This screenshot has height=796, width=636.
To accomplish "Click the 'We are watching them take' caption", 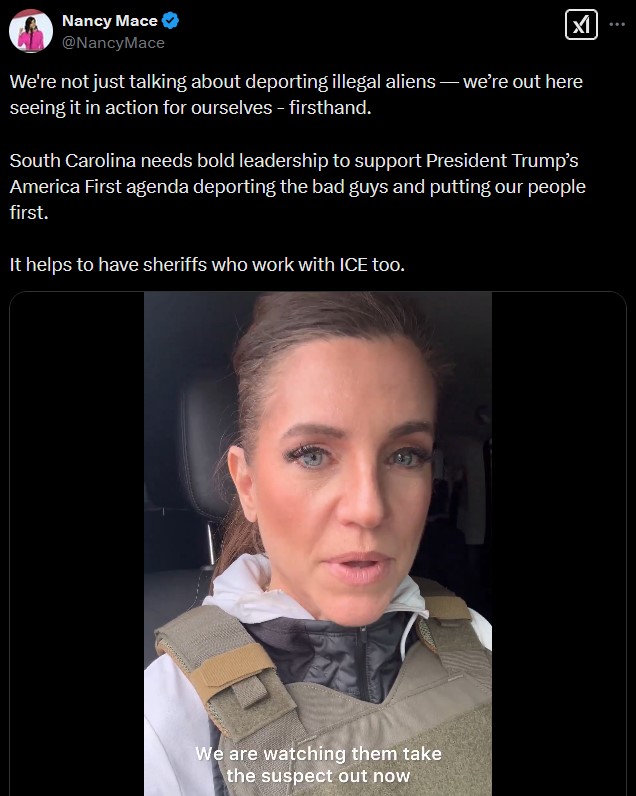I will point(318,754).
